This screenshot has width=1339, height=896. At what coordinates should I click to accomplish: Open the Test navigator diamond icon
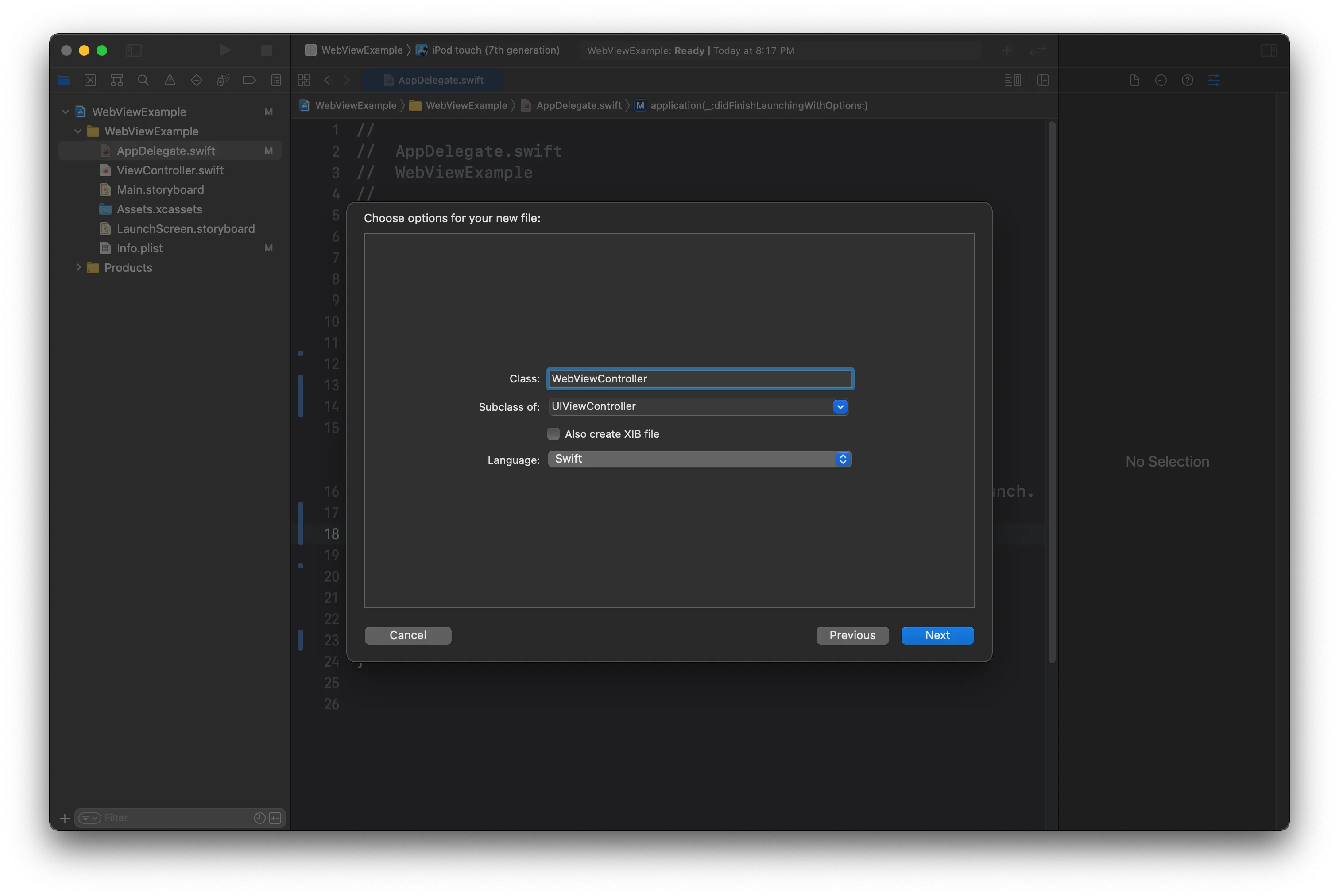[x=196, y=81]
